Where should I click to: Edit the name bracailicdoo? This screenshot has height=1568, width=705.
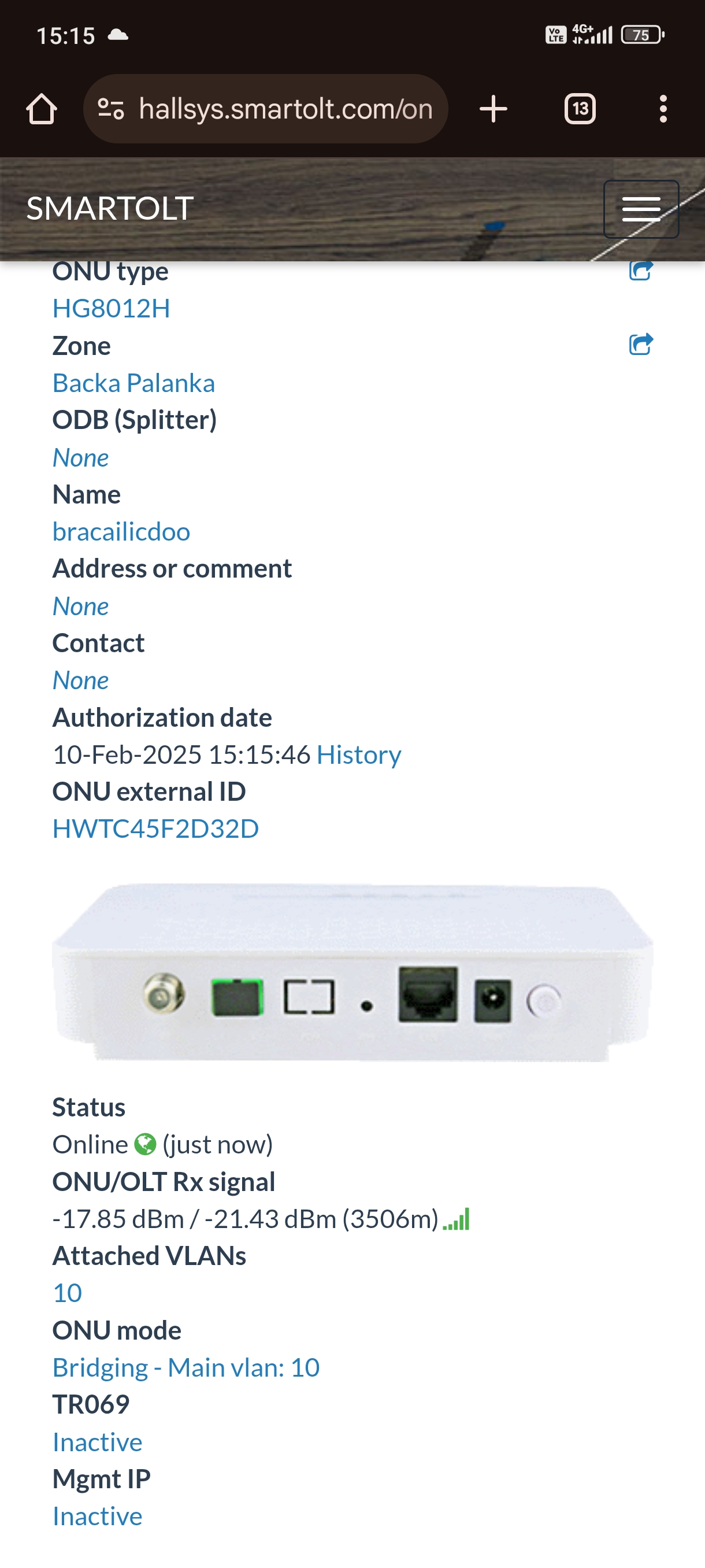pyautogui.click(x=121, y=531)
